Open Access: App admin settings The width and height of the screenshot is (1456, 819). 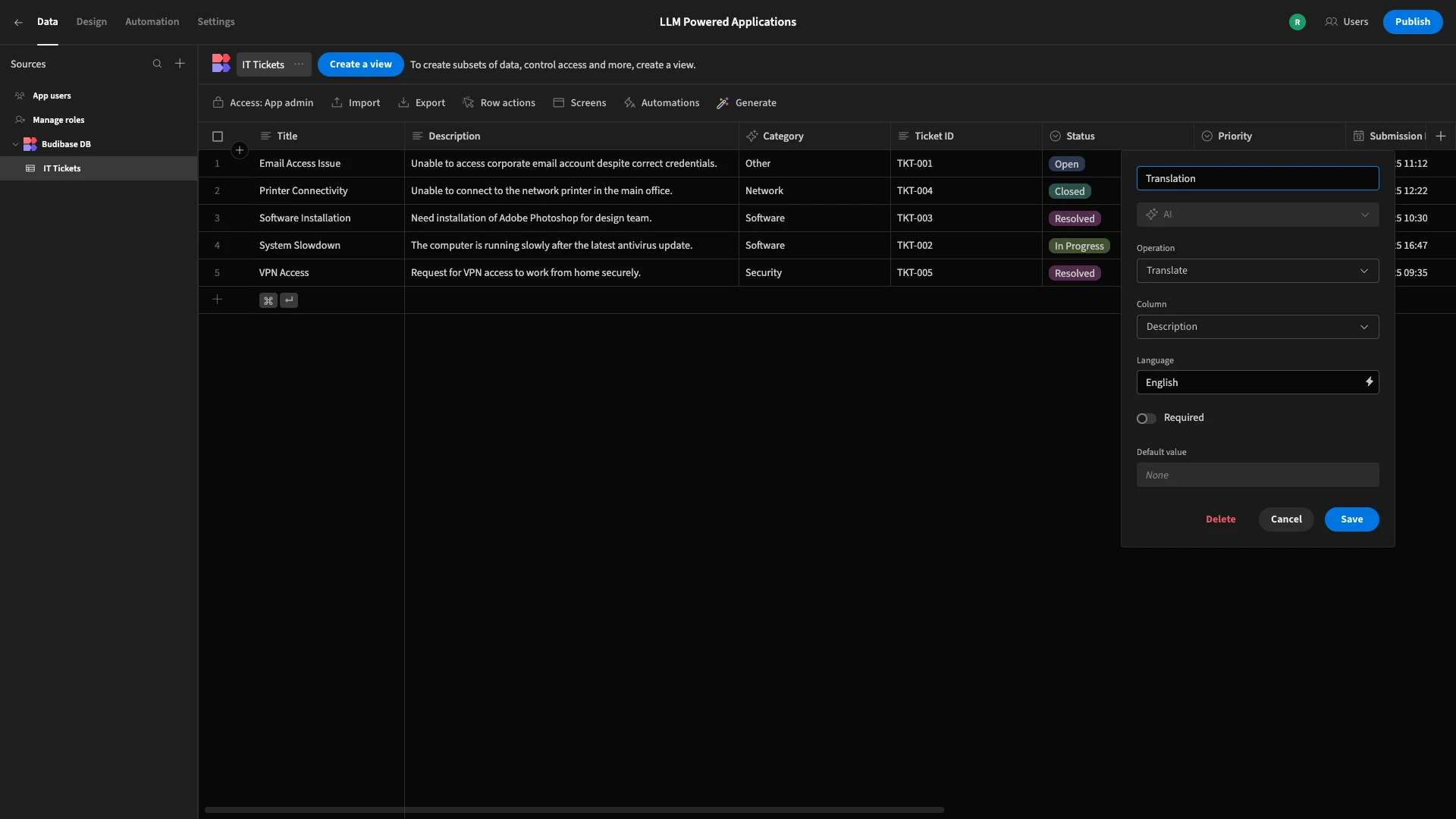[263, 102]
